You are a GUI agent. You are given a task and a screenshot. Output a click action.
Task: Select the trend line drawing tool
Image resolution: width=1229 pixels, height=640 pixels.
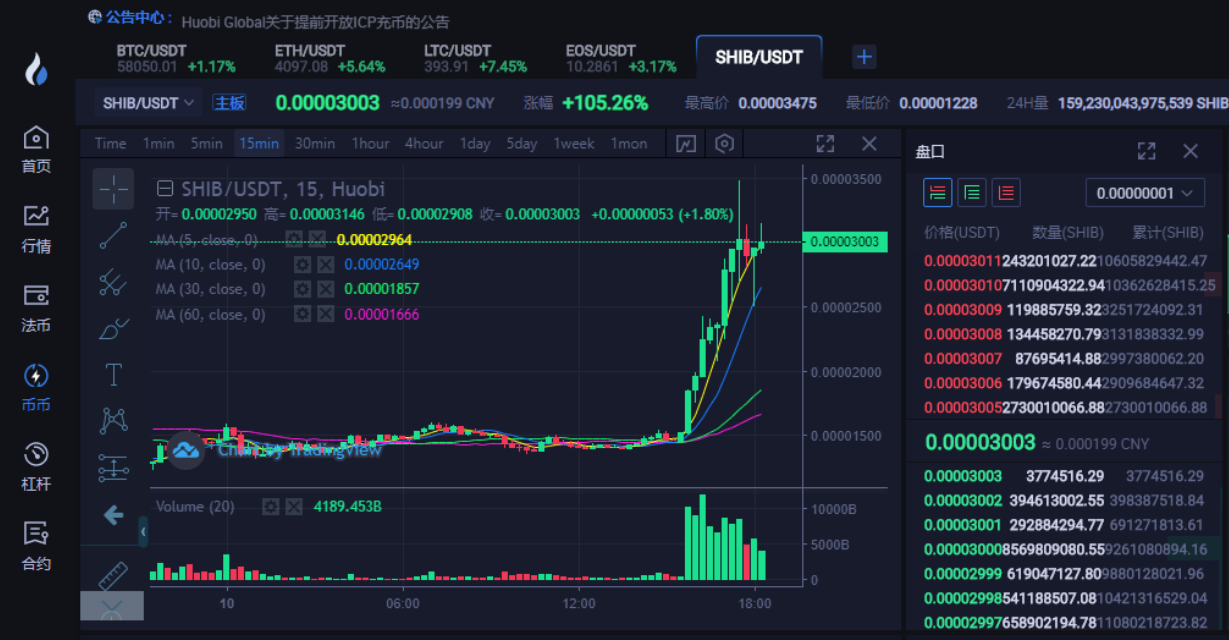[x=114, y=236]
